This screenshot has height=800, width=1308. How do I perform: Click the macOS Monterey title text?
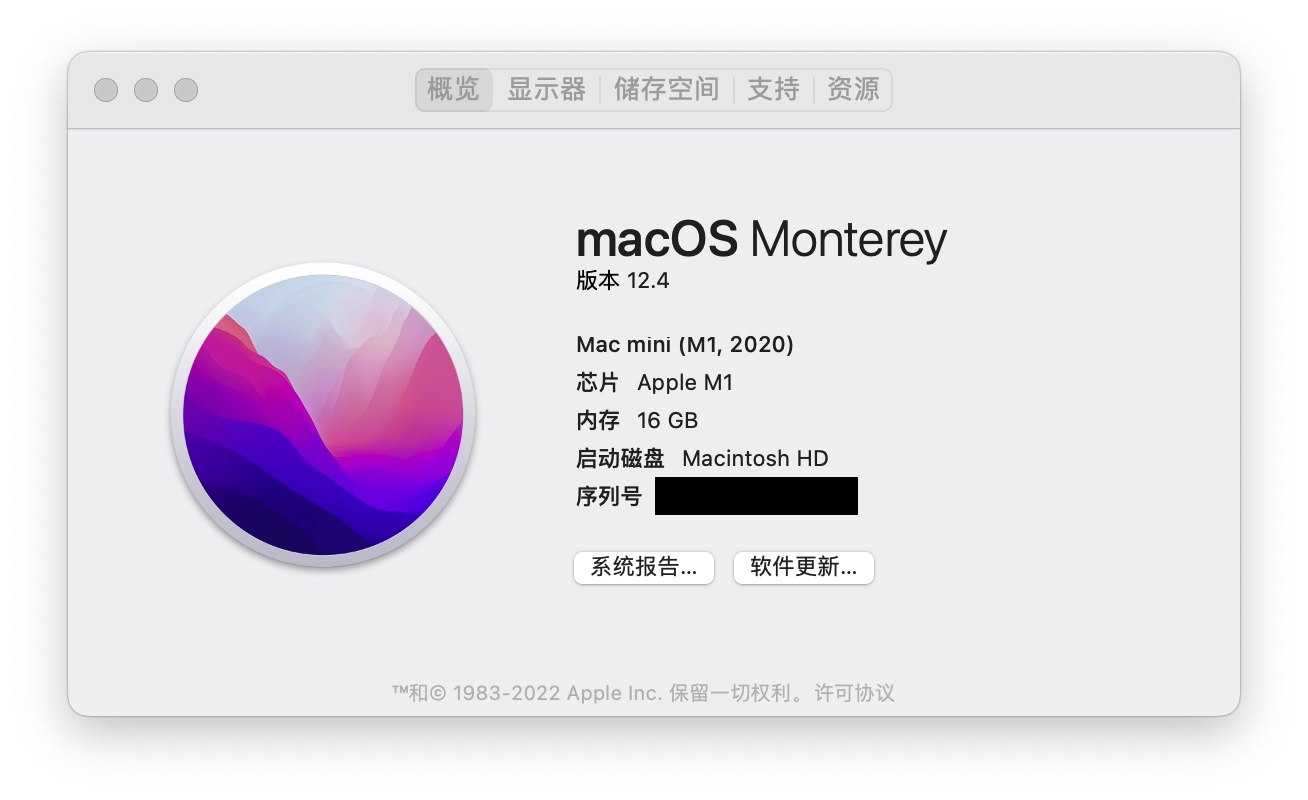pos(761,240)
